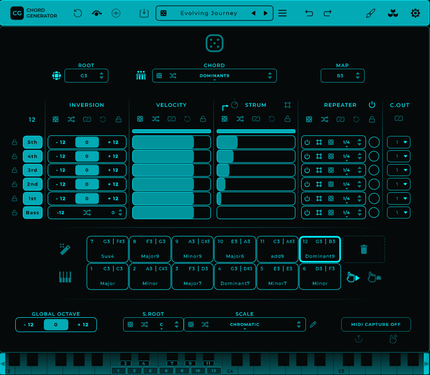Click the magic wand icon beside chord pads

coord(65,249)
